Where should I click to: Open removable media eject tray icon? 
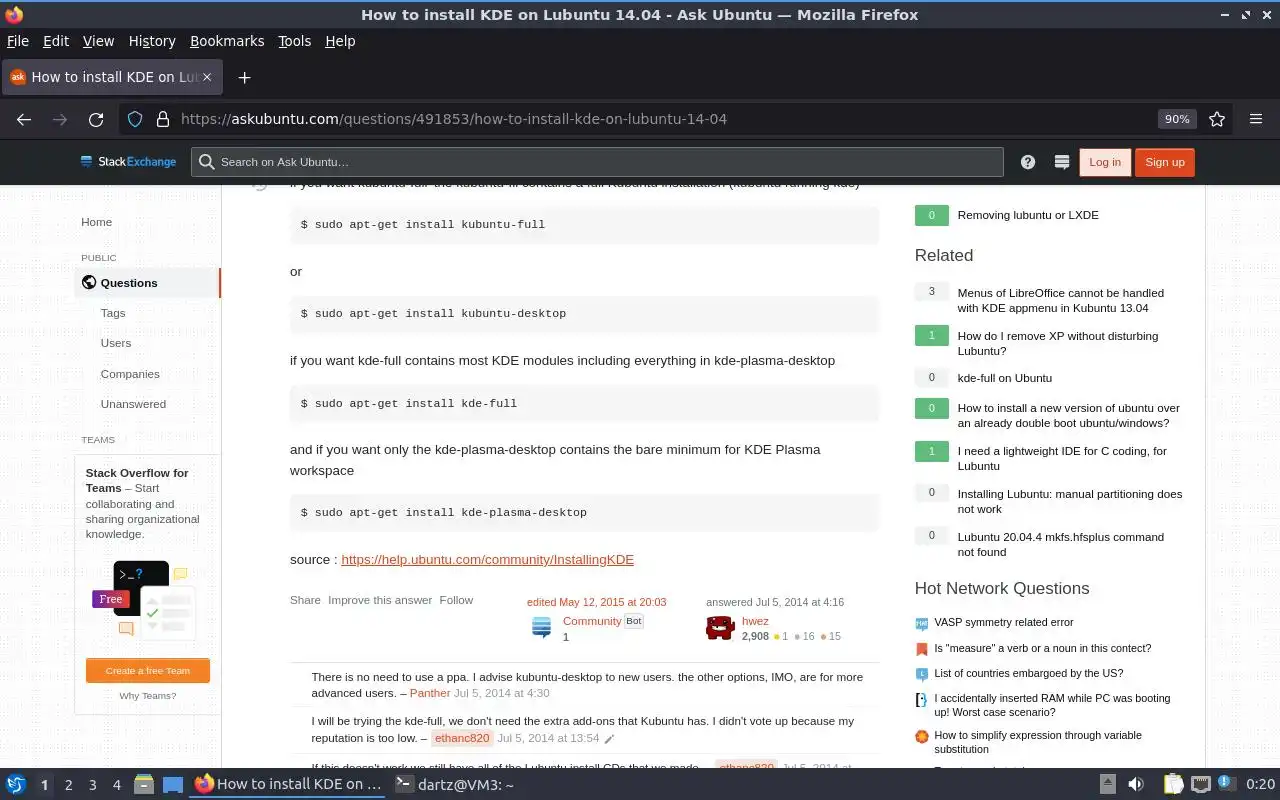tap(1108, 785)
